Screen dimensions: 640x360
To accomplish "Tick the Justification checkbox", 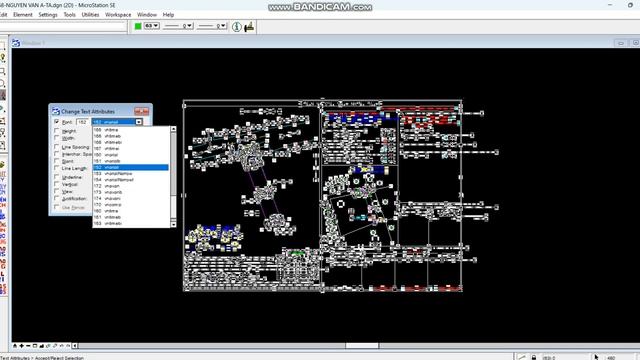I will (x=57, y=198).
